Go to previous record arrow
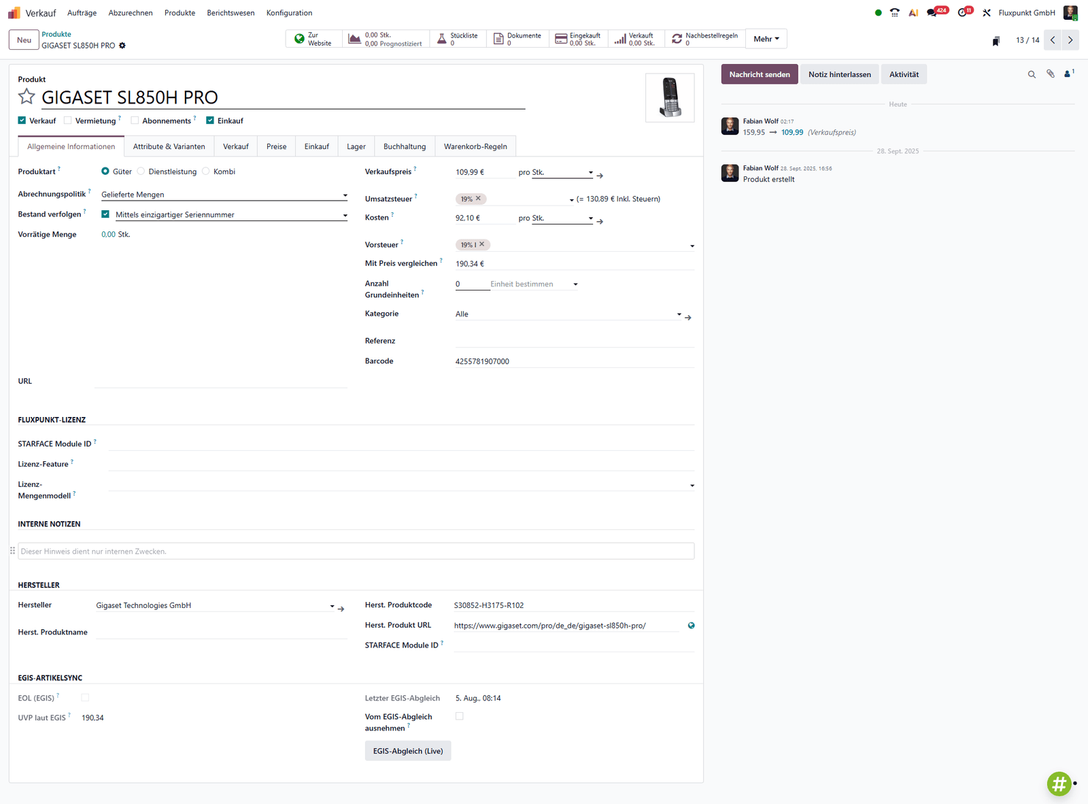This screenshot has height=804, width=1088. point(1053,40)
